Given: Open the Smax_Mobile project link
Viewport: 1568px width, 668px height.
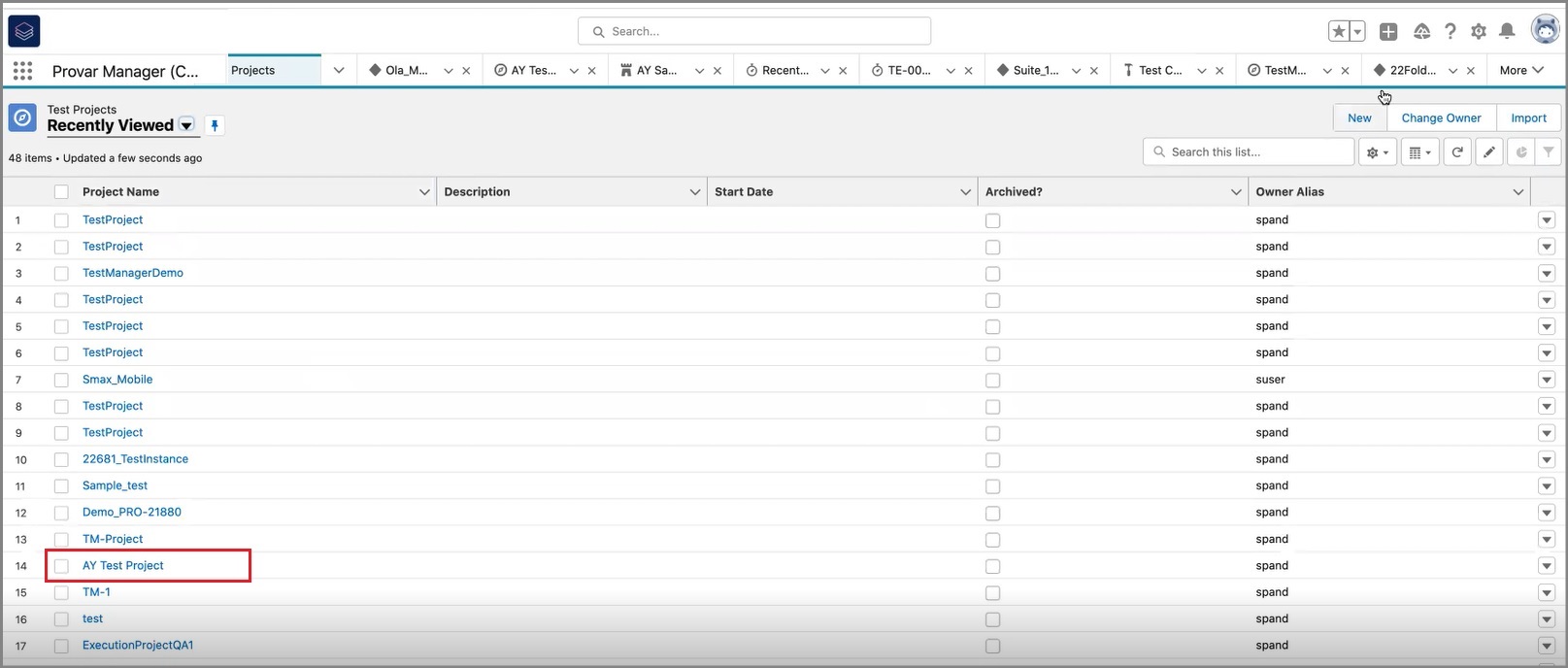Looking at the screenshot, I should click(x=117, y=380).
